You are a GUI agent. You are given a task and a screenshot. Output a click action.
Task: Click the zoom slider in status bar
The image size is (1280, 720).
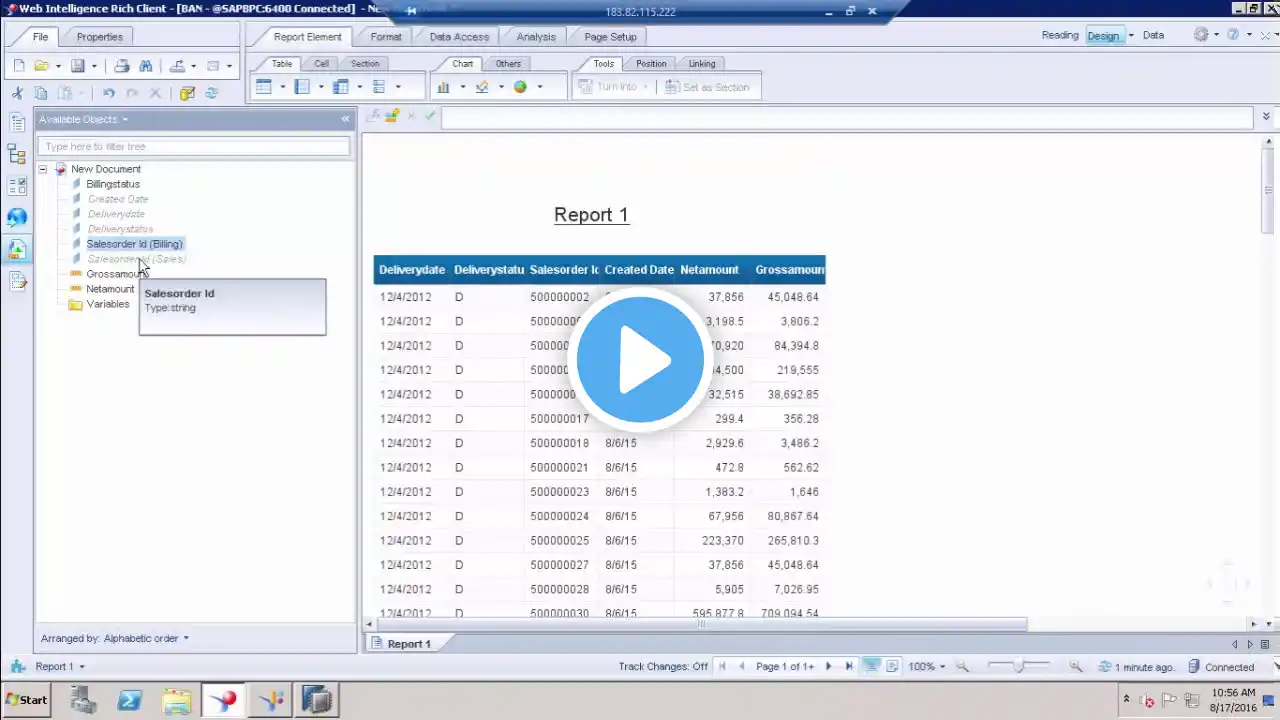coord(1019,667)
